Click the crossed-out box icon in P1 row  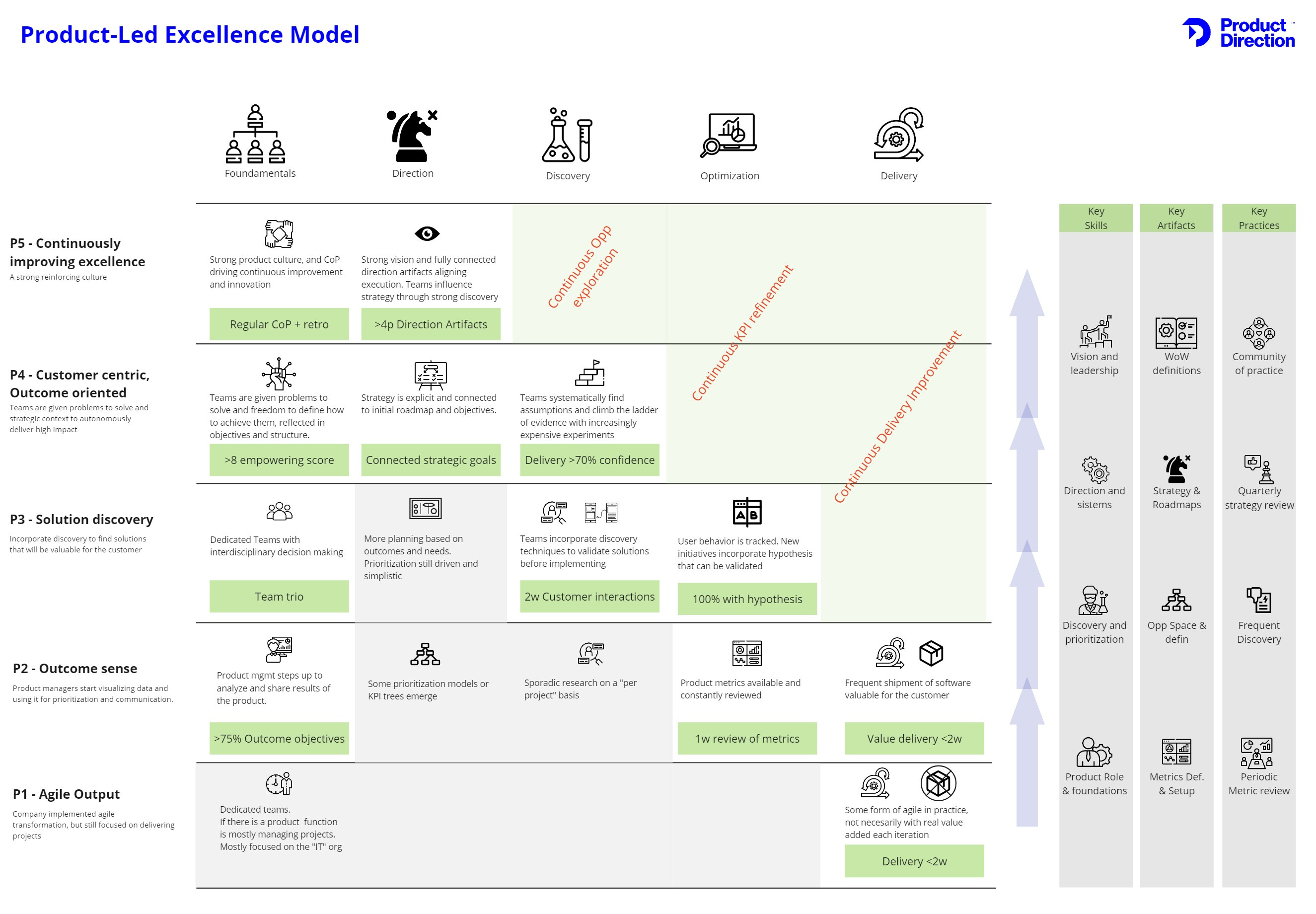(938, 783)
